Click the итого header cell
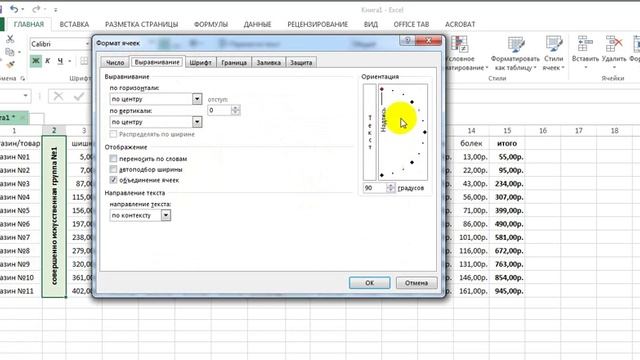The width and height of the screenshot is (640, 360). tap(507, 143)
